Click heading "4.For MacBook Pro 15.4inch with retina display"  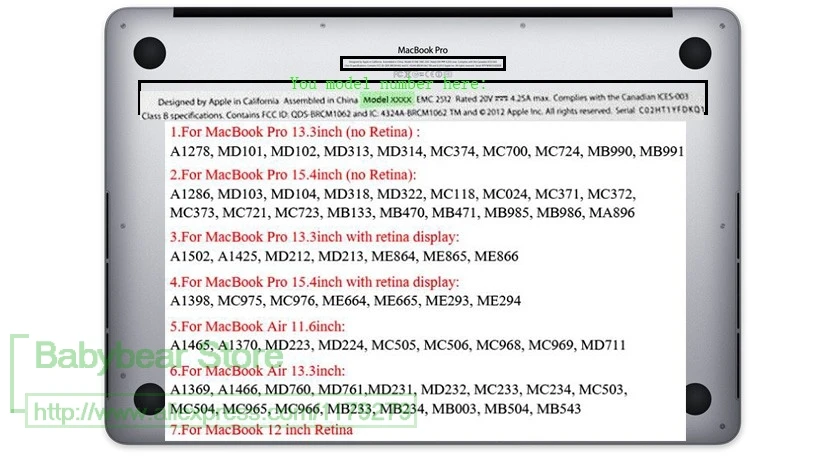click(x=314, y=282)
